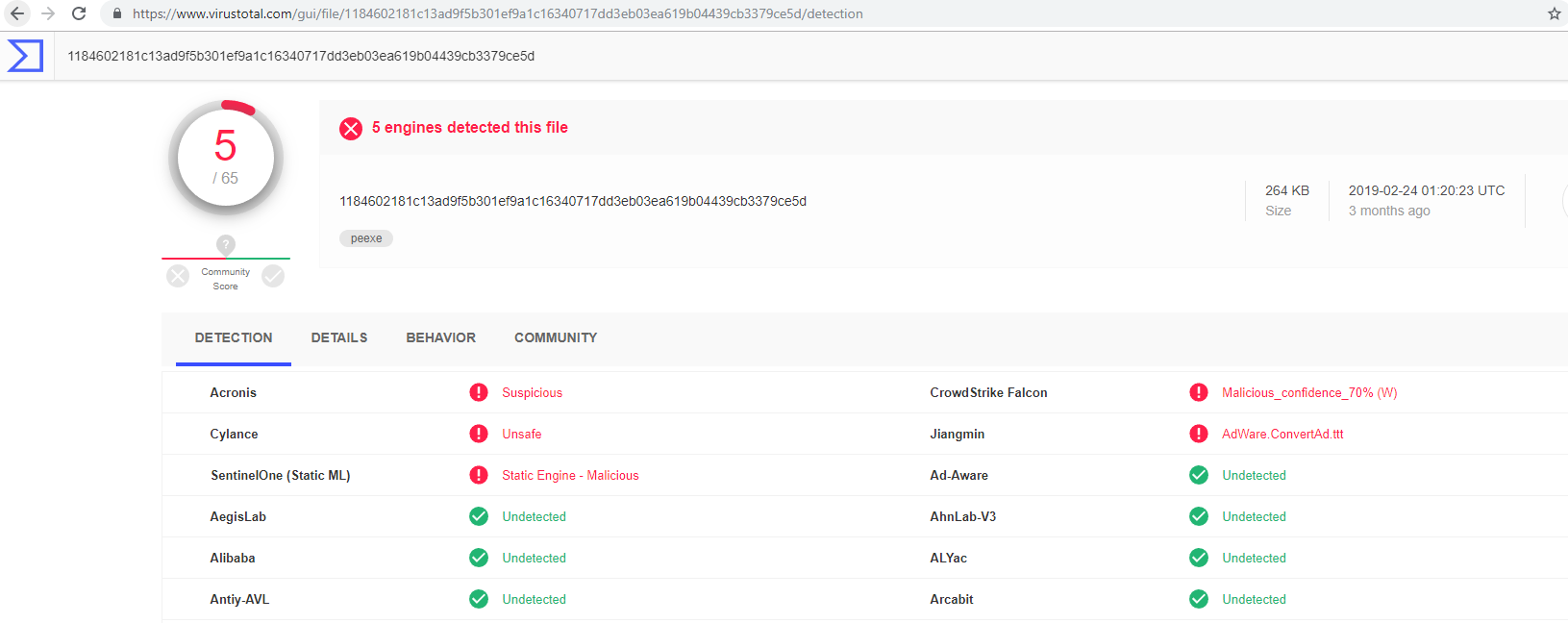Click the red X detection alert icon
Image resolution: width=1568 pixels, height=623 pixels.
click(x=351, y=128)
